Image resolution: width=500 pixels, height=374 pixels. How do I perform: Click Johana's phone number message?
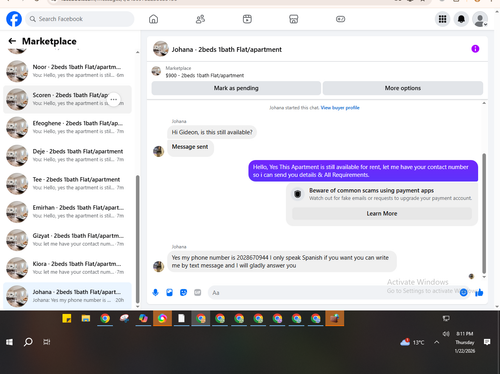282,262
